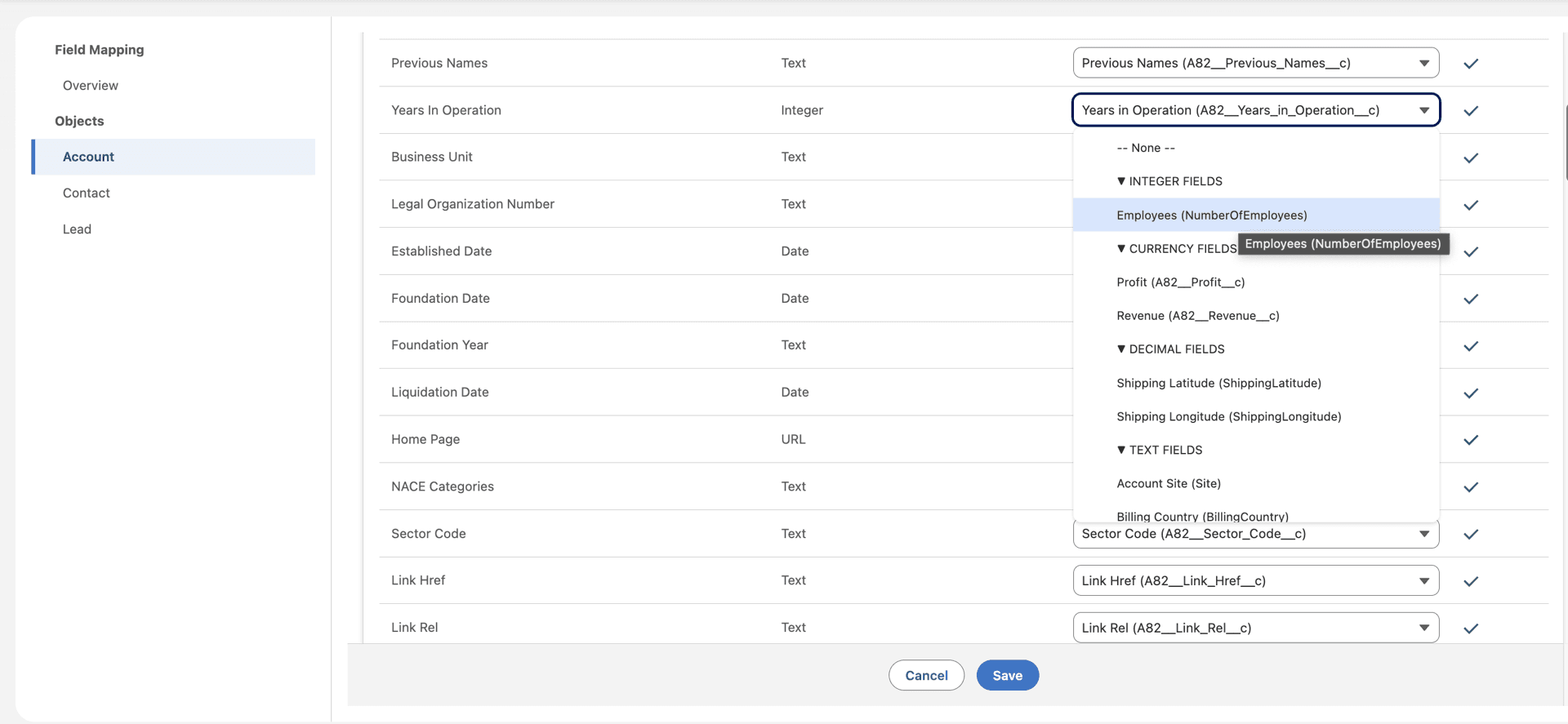The height and width of the screenshot is (724, 1568).
Task: Click the Foundation Year field label
Action: click(439, 345)
